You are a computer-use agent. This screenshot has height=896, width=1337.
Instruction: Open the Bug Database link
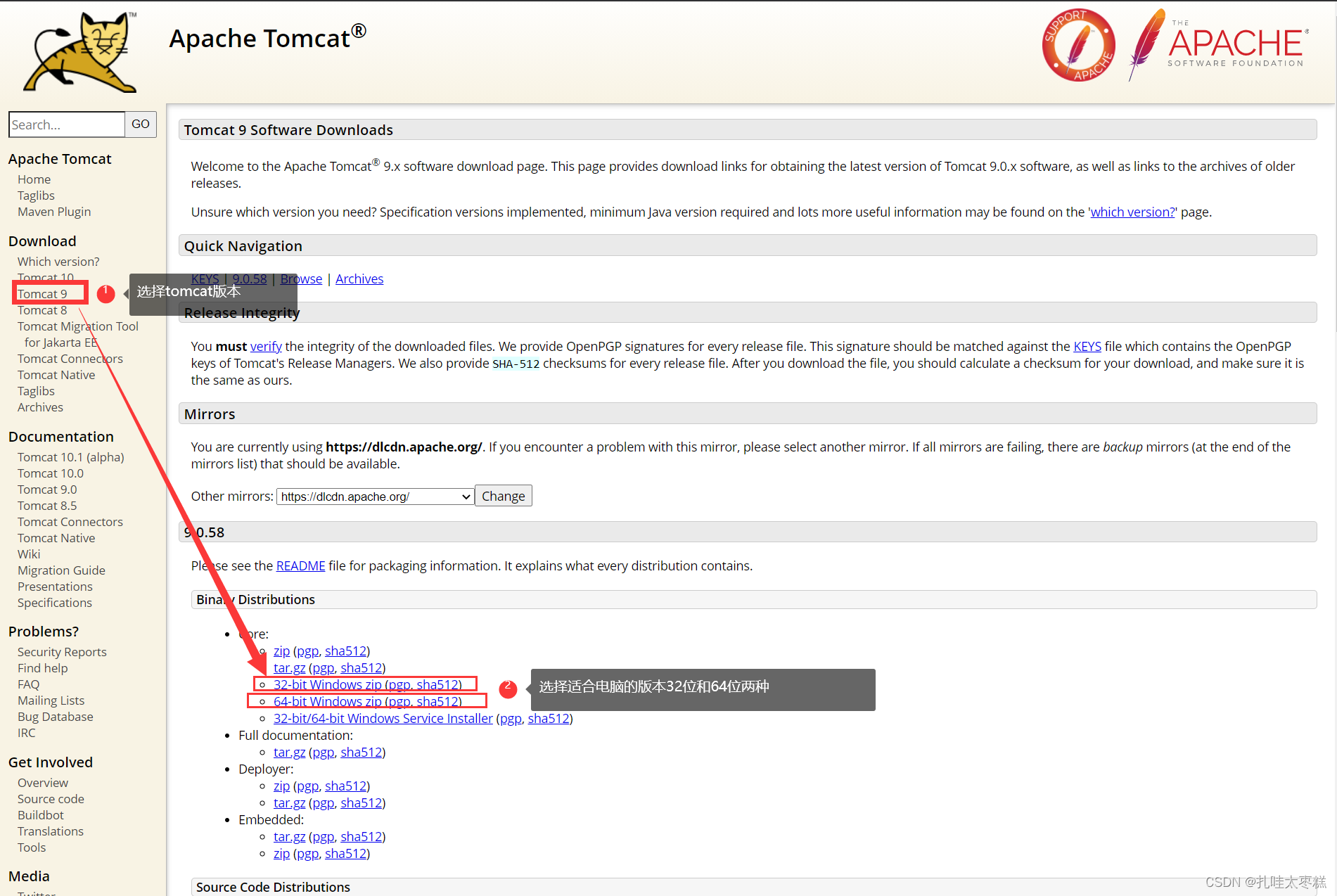tap(56, 717)
